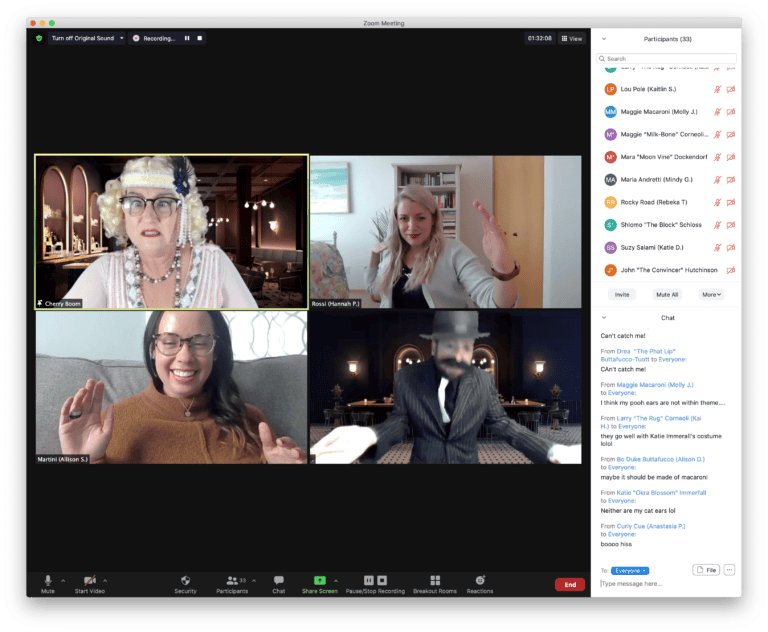The image size is (768, 632).
Task: Click Maggie "Milk-Bone" muted microphone icon
Action: tap(717, 134)
